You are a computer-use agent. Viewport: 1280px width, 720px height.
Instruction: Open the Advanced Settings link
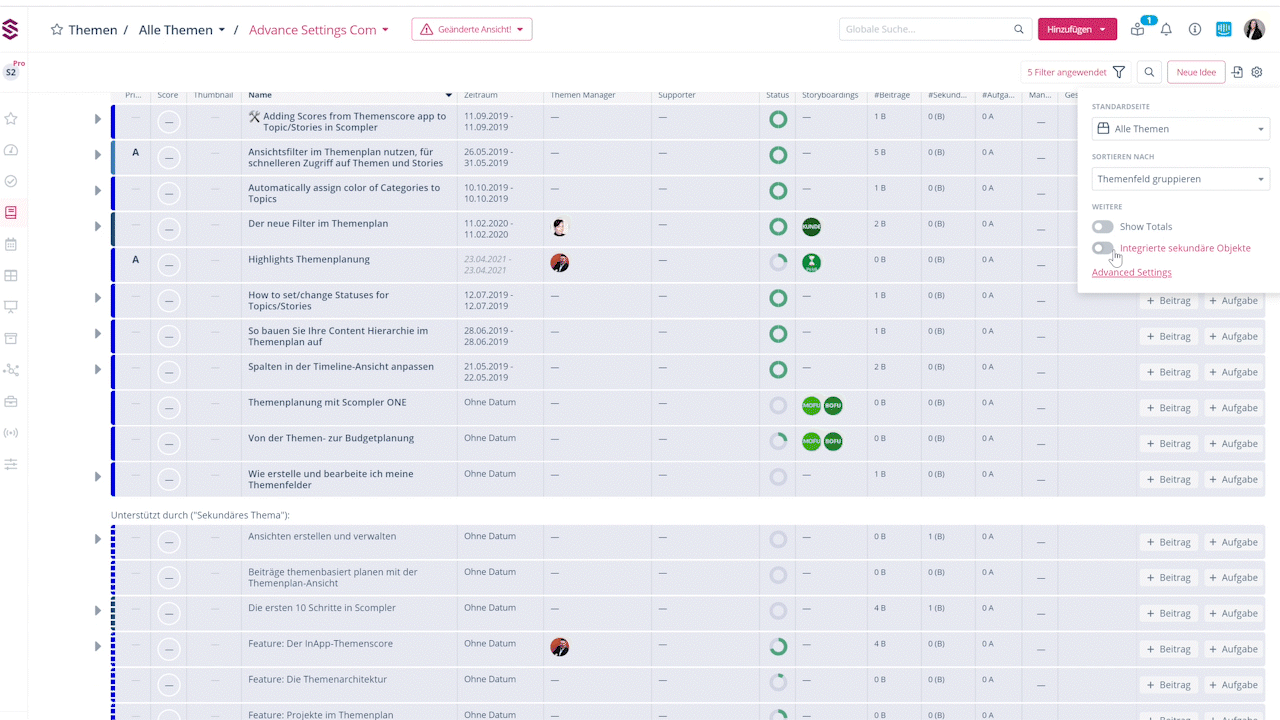click(x=1131, y=272)
